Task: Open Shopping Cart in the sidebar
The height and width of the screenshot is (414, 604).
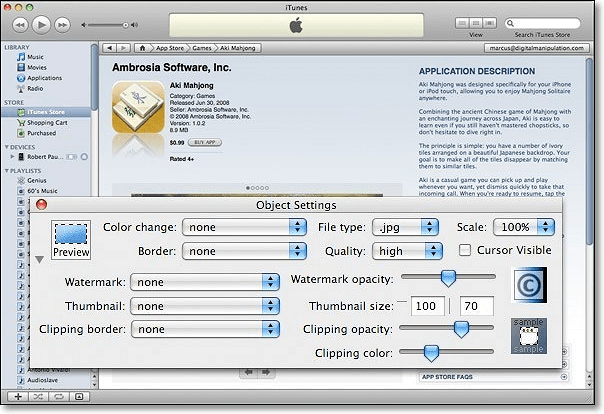Action: [x=46, y=122]
